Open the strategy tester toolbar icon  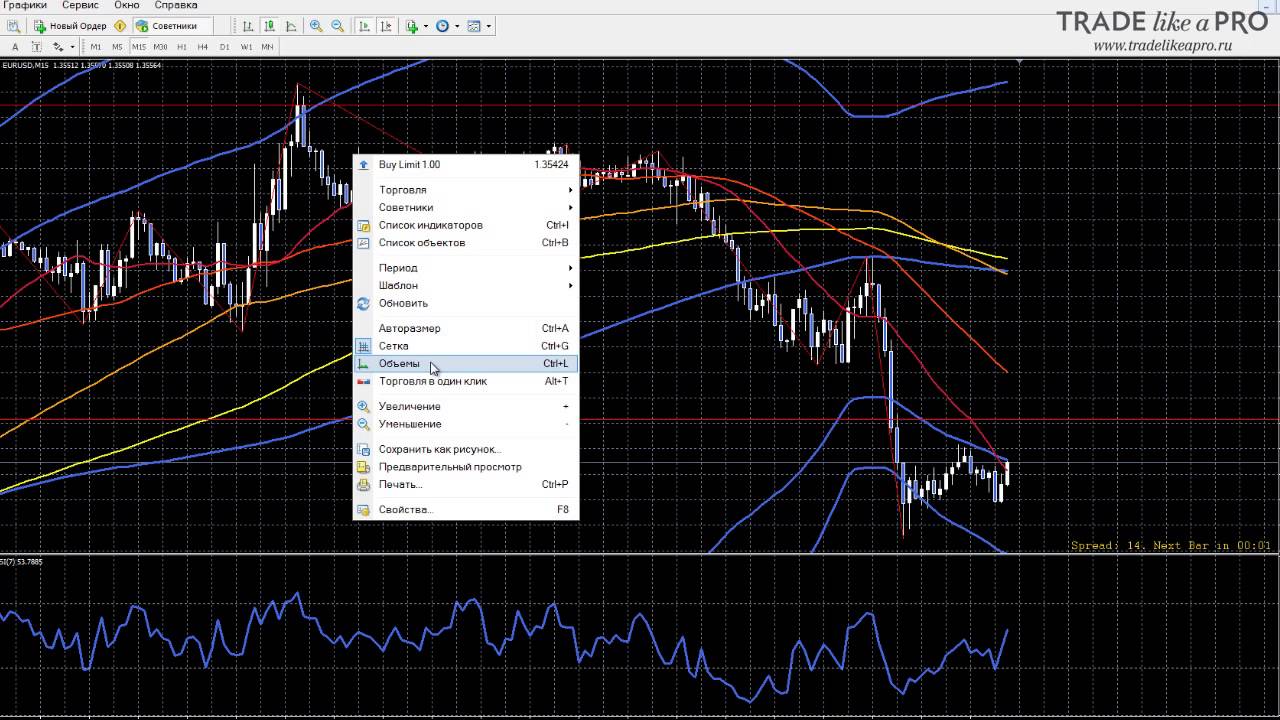(14, 26)
